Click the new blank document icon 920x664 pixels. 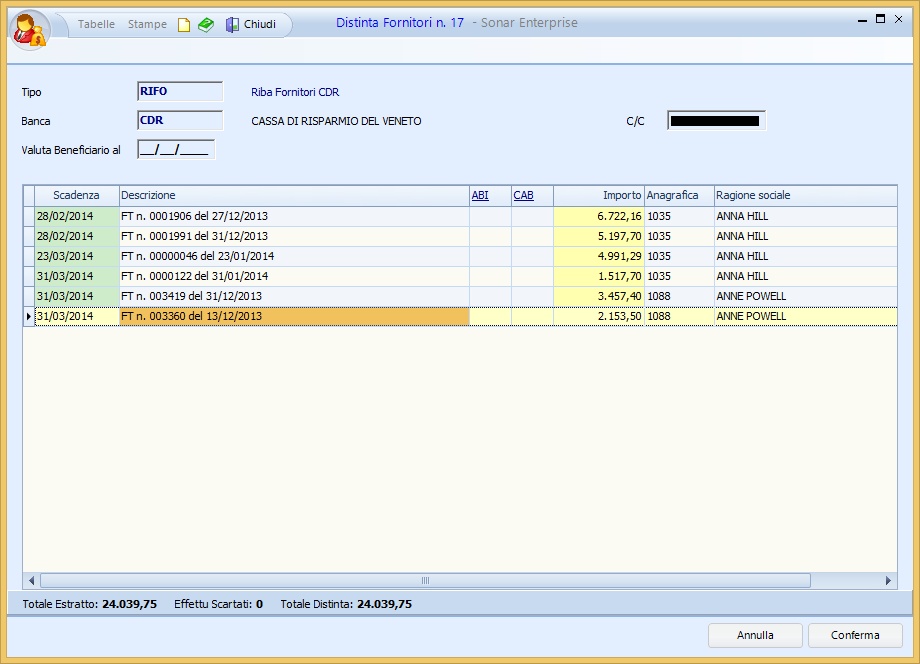coord(184,24)
